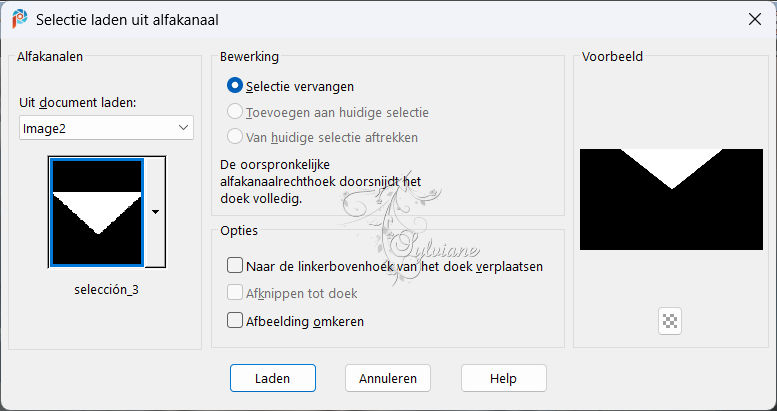Viewport: 777px width, 411px height.
Task: Click the PaintShop Pro app icon in title bar
Action: (20, 19)
